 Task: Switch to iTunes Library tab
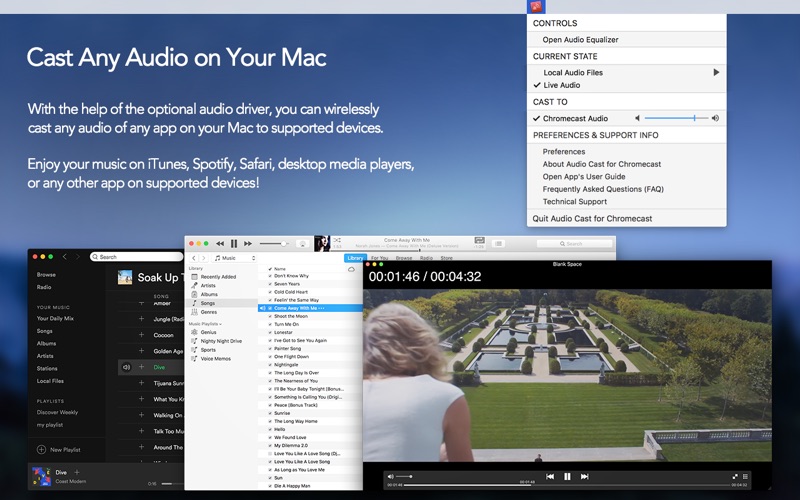(355, 258)
